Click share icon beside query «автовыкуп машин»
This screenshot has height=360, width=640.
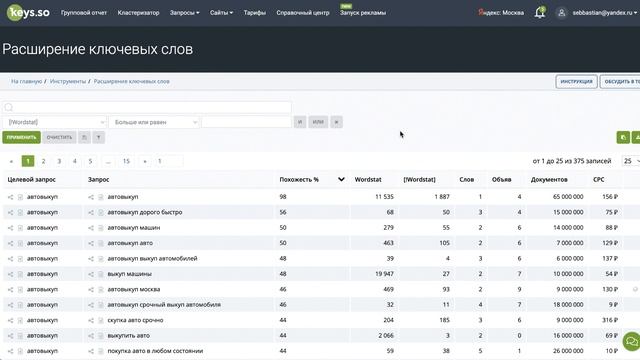coord(91,228)
